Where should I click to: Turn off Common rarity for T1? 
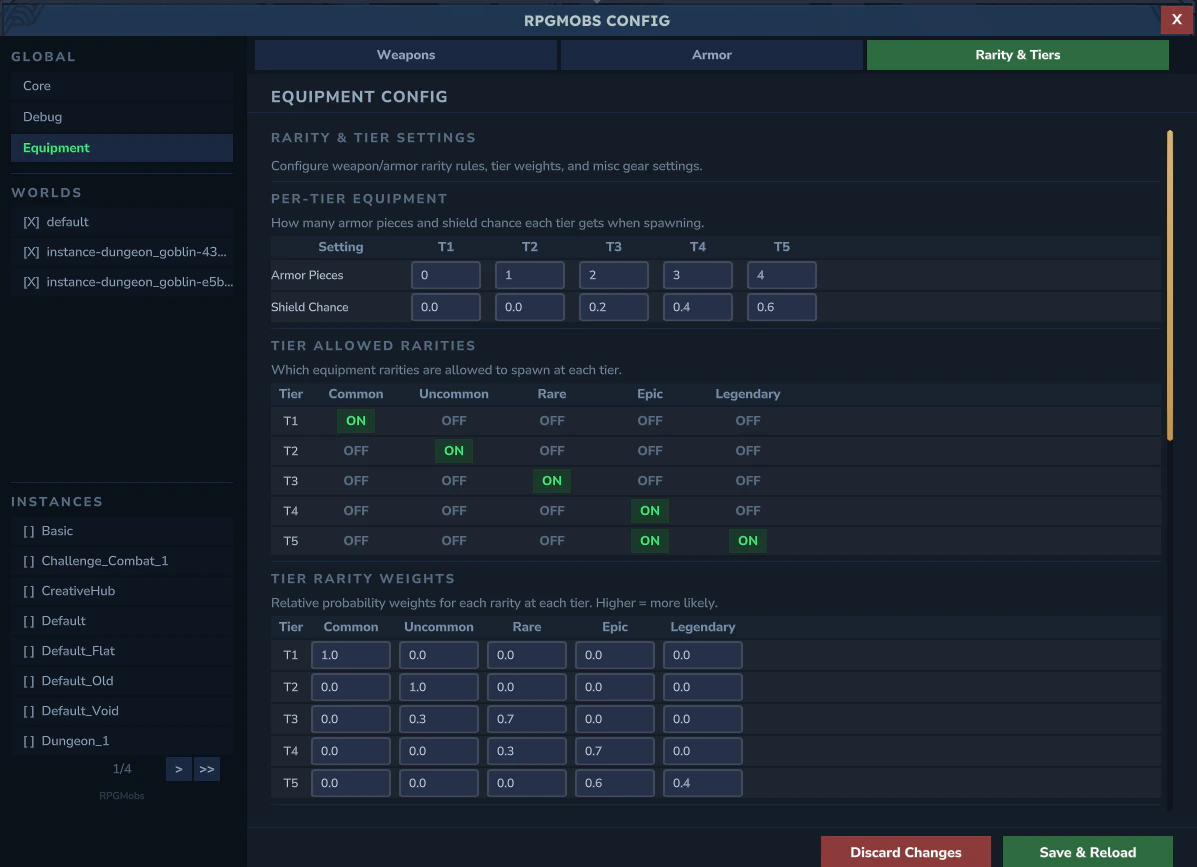pos(356,421)
